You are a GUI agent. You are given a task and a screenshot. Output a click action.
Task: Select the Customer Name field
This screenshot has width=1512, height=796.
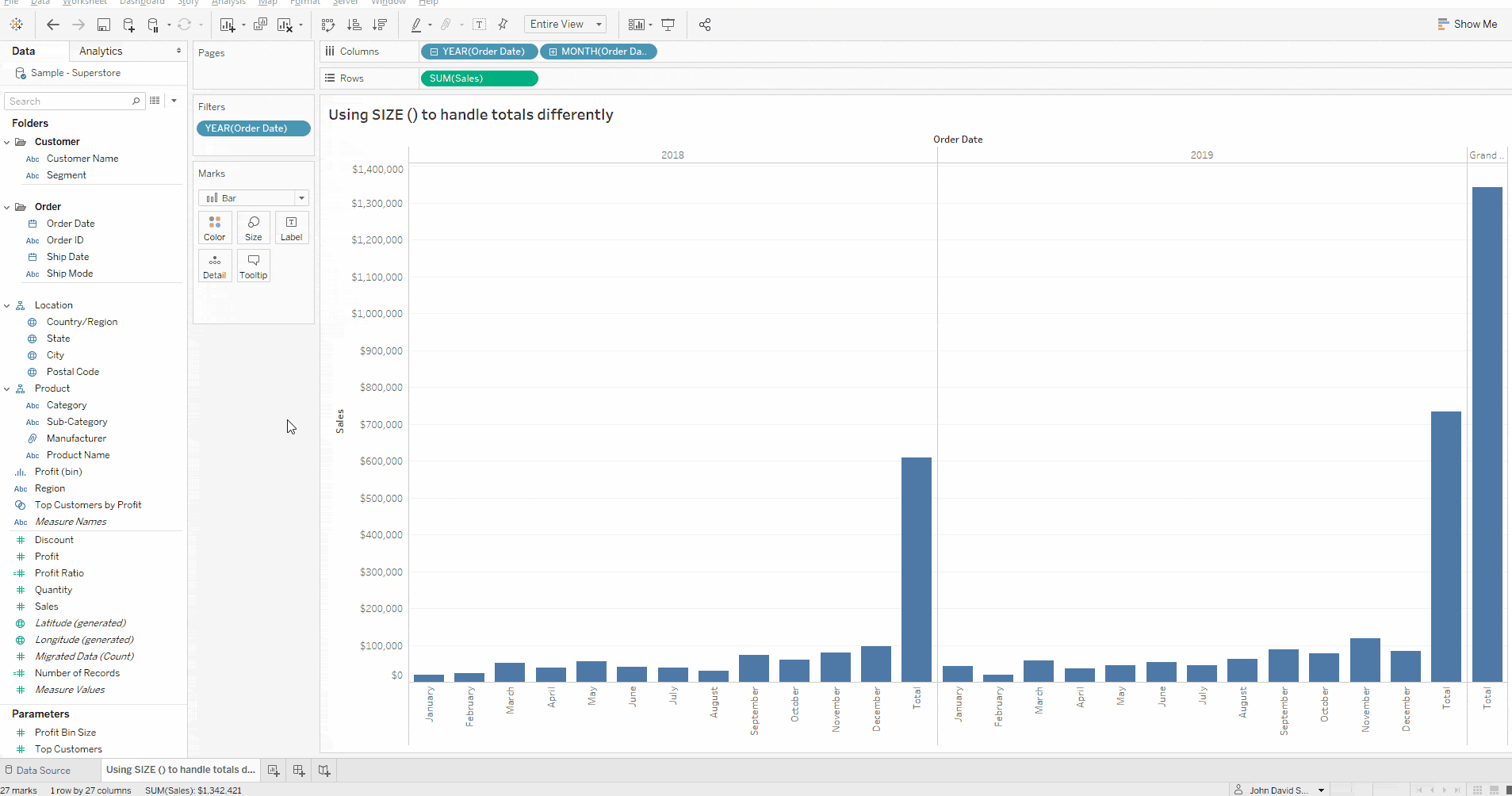82,159
